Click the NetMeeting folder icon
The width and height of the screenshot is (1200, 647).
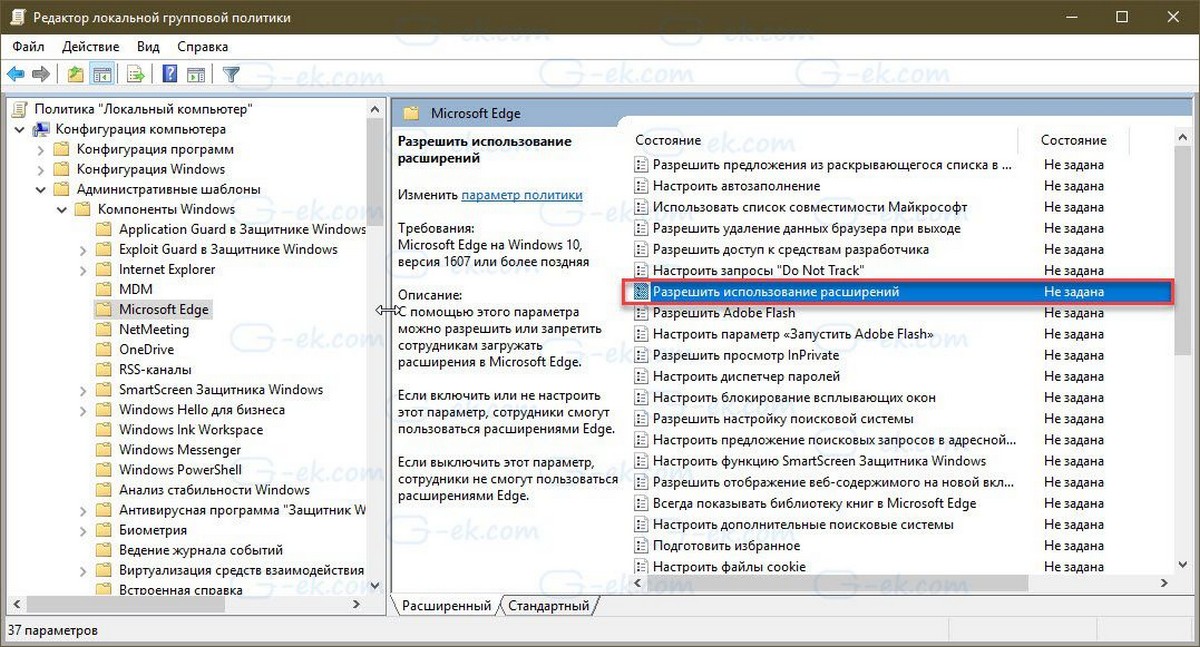tap(103, 329)
